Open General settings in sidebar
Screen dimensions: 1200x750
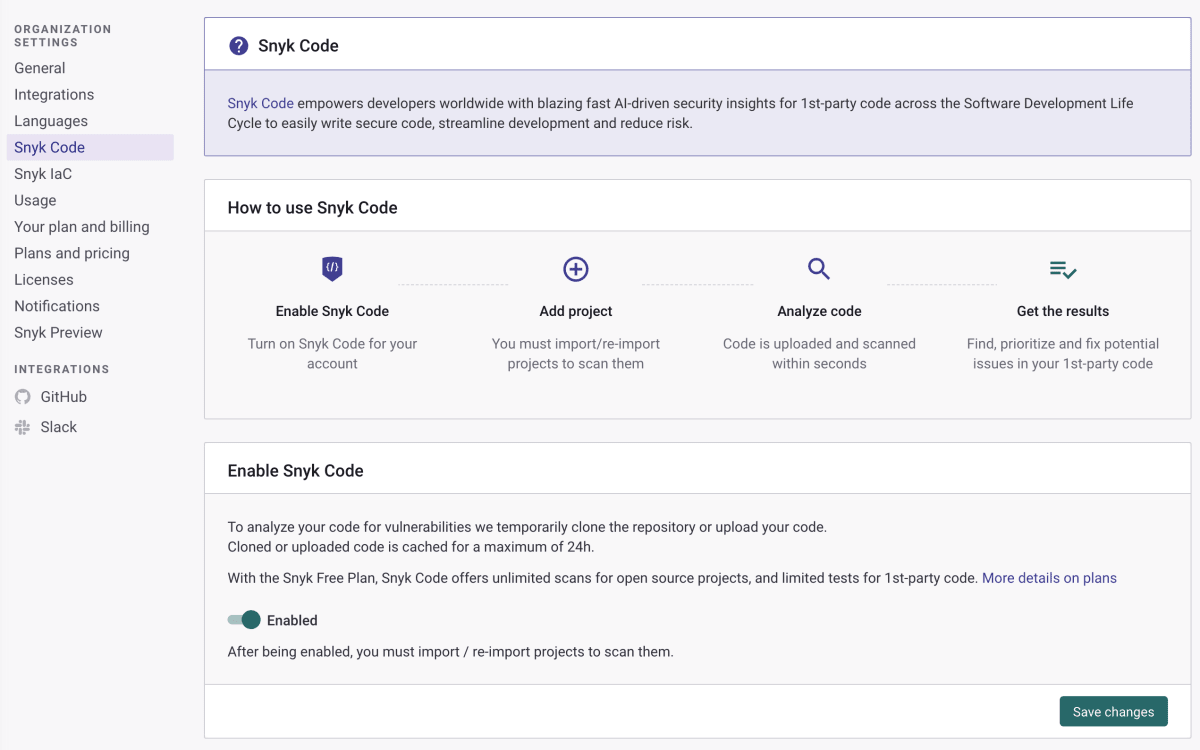(40, 68)
